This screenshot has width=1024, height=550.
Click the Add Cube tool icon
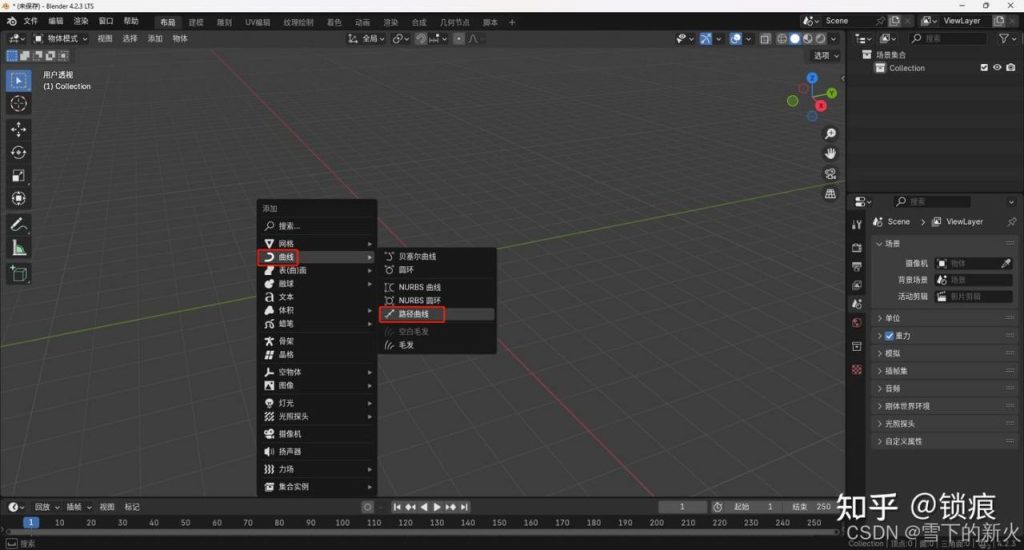coord(19,273)
